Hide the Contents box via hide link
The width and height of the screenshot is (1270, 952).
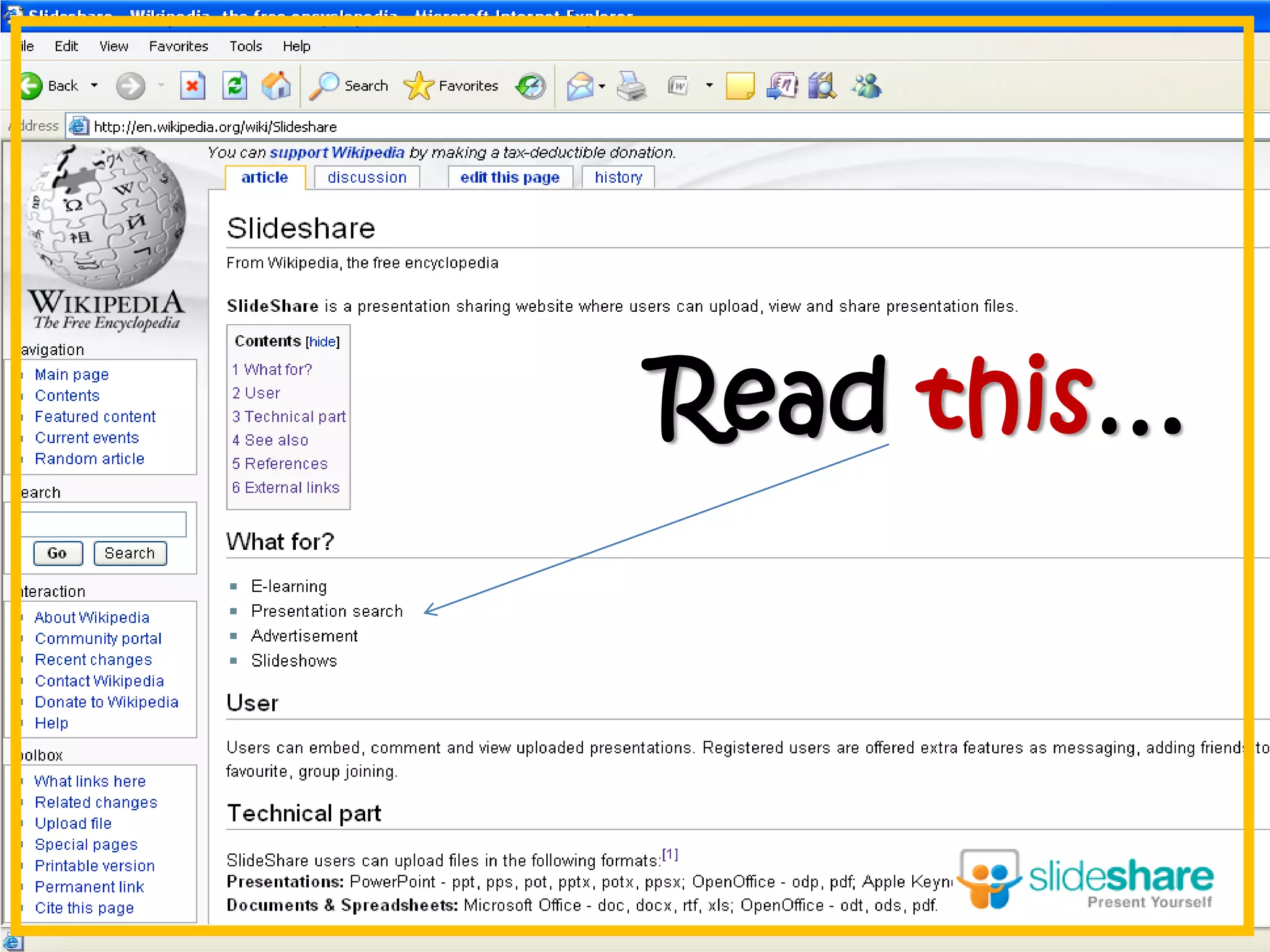322,342
